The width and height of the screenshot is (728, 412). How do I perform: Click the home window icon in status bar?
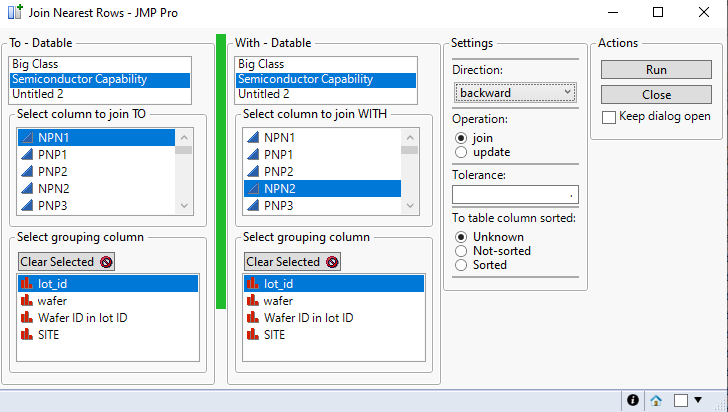(656, 400)
